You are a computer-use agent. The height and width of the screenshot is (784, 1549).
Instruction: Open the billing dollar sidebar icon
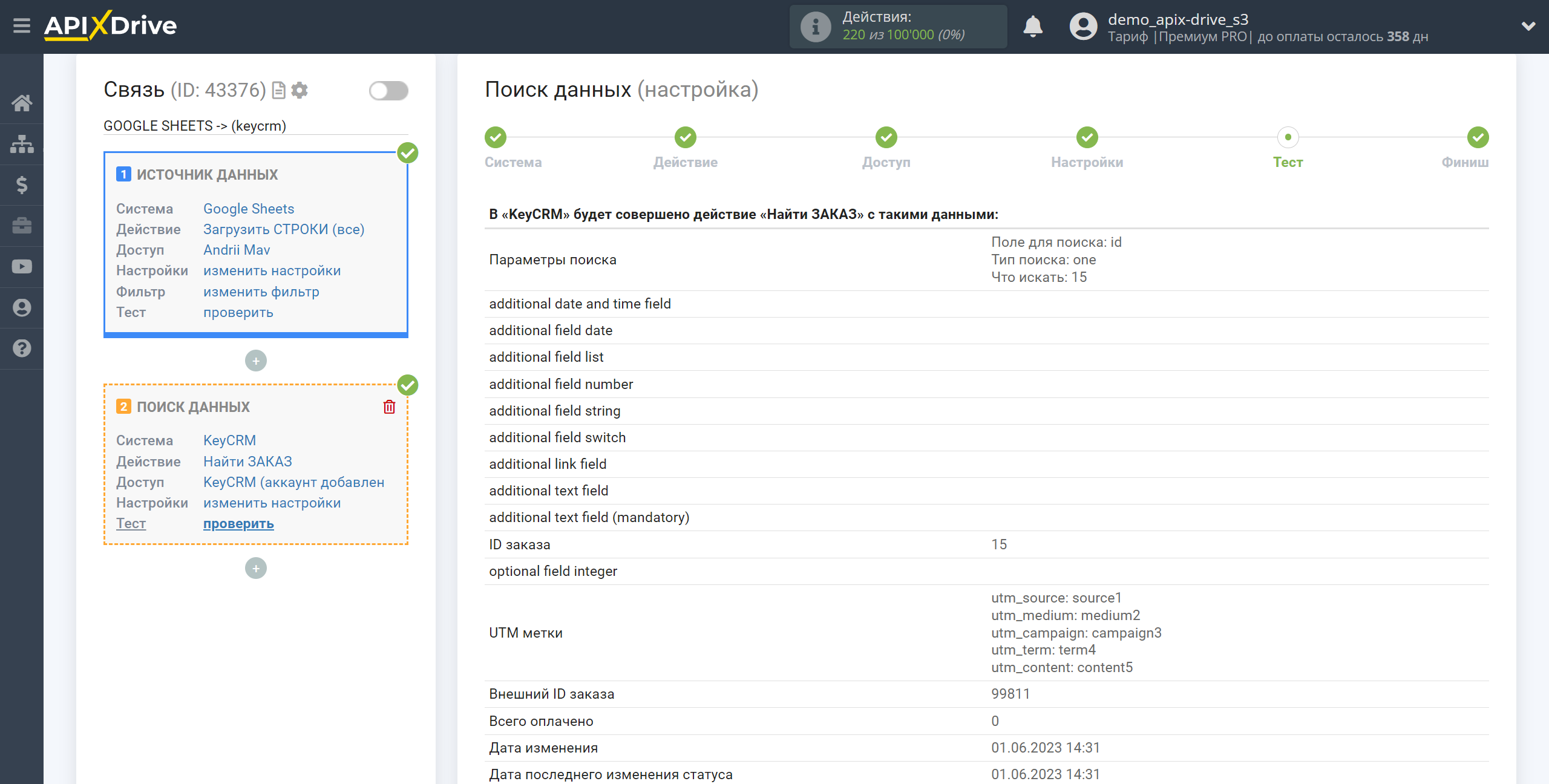[22, 185]
